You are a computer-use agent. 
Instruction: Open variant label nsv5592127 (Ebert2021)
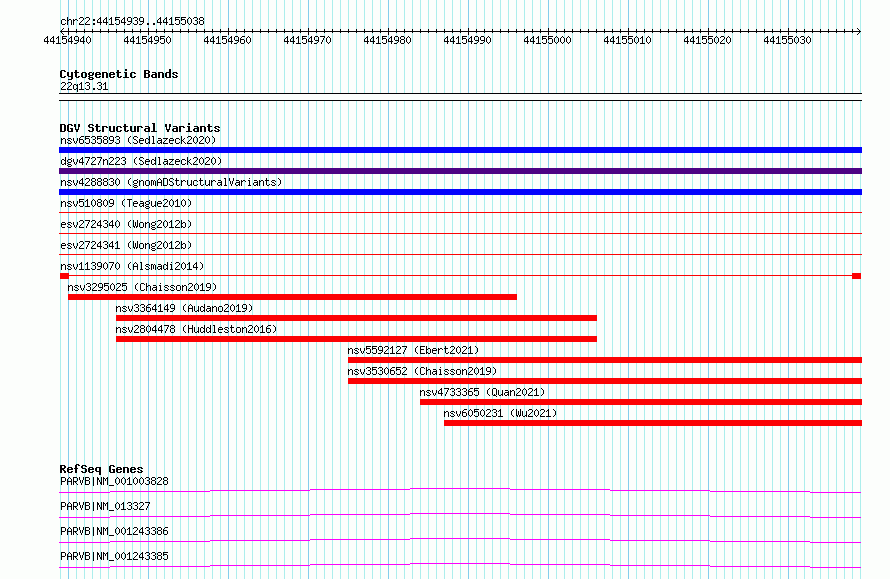(x=413, y=350)
